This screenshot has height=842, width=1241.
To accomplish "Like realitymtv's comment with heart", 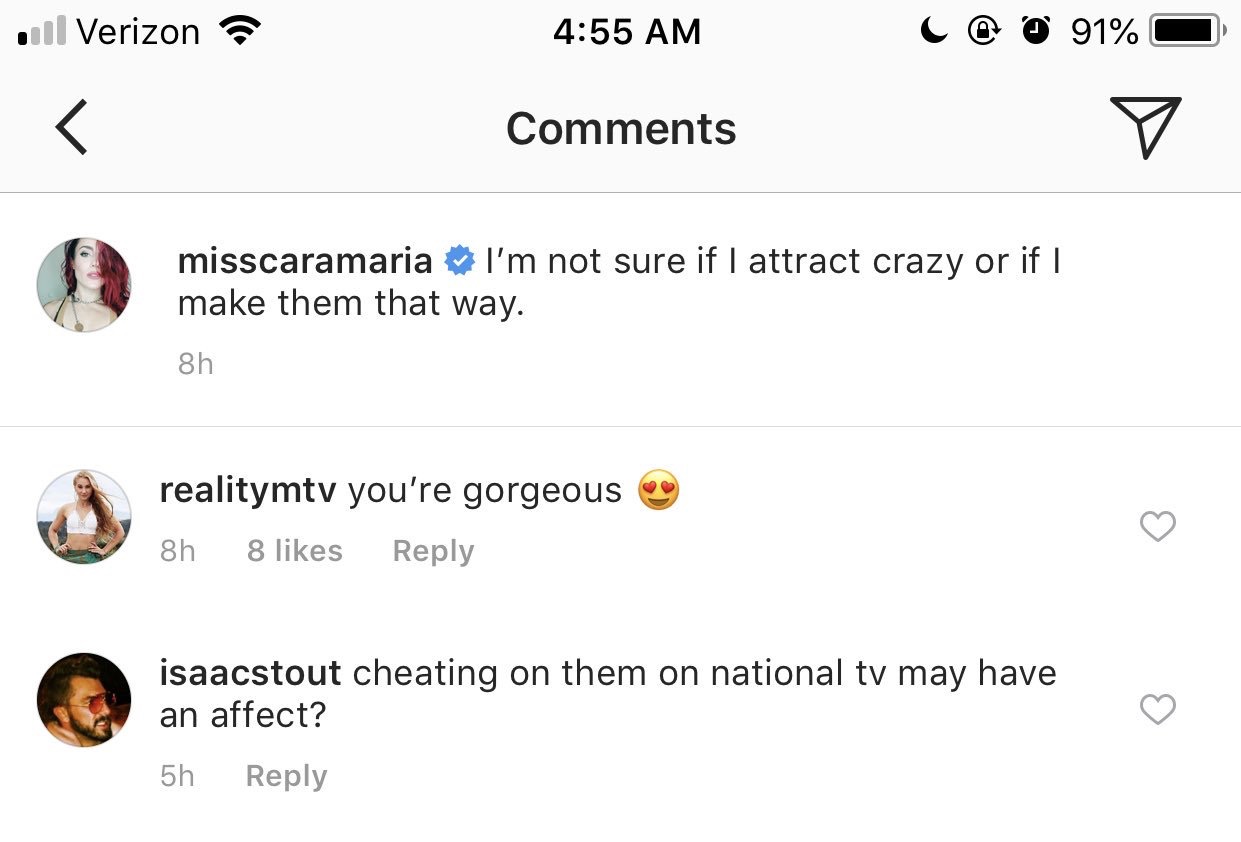I will 1158,526.
